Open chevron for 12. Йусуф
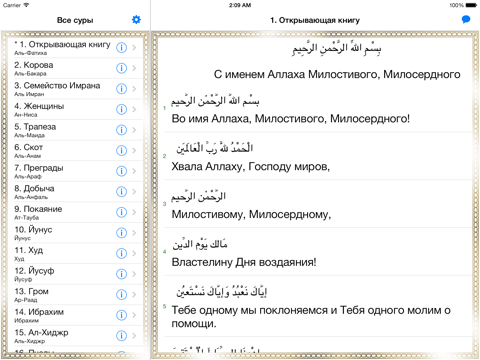 pyautogui.click(x=134, y=274)
